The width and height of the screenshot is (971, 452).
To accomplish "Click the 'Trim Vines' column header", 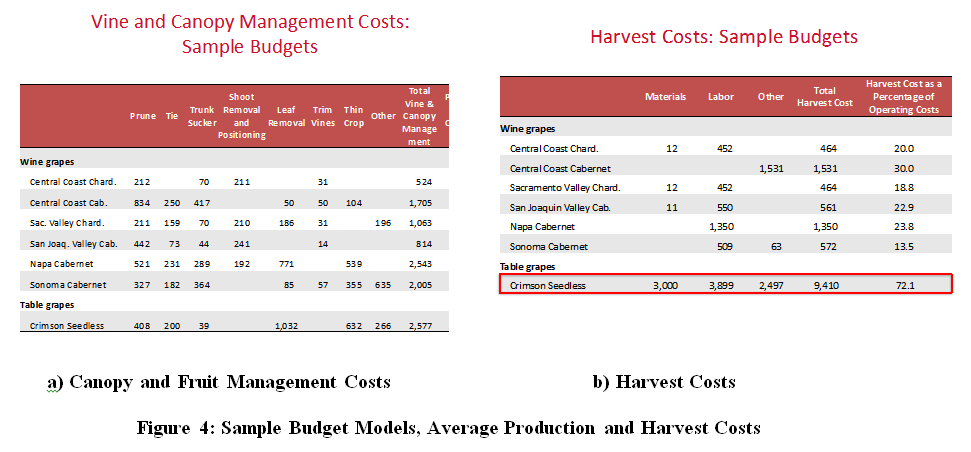I will [323, 116].
